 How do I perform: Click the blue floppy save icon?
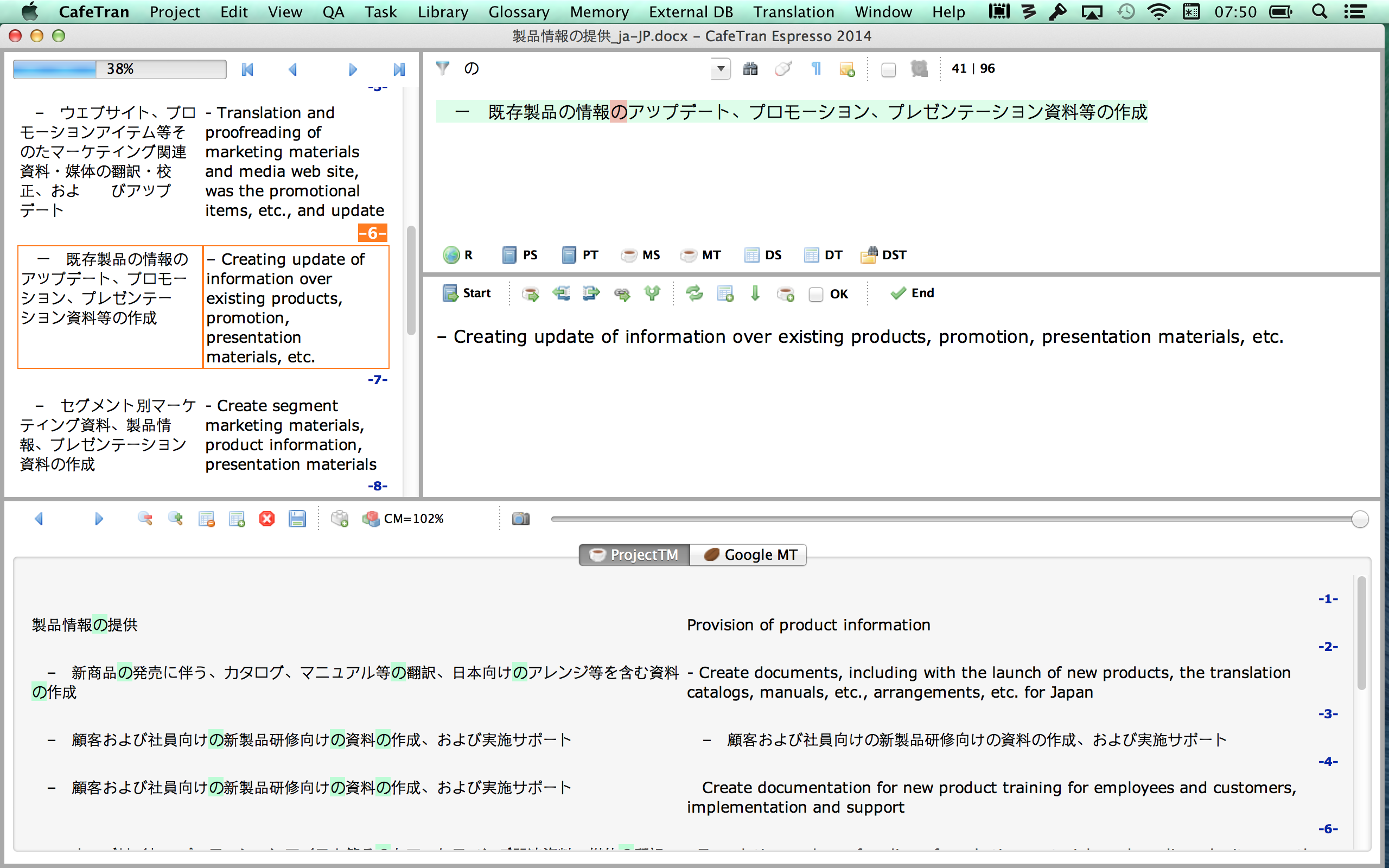(297, 519)
